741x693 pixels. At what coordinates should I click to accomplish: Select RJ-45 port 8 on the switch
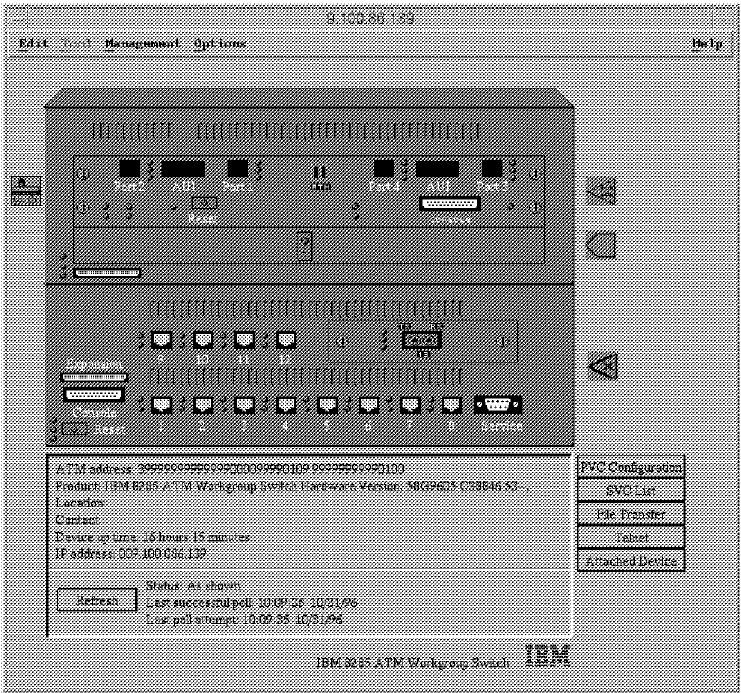[x=452, y=405]
